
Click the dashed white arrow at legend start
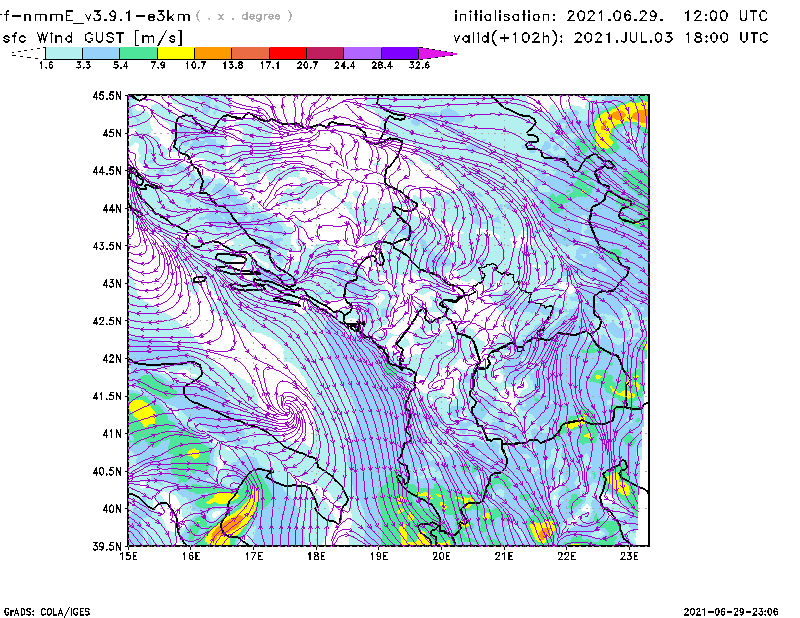[x=28, y=53]
